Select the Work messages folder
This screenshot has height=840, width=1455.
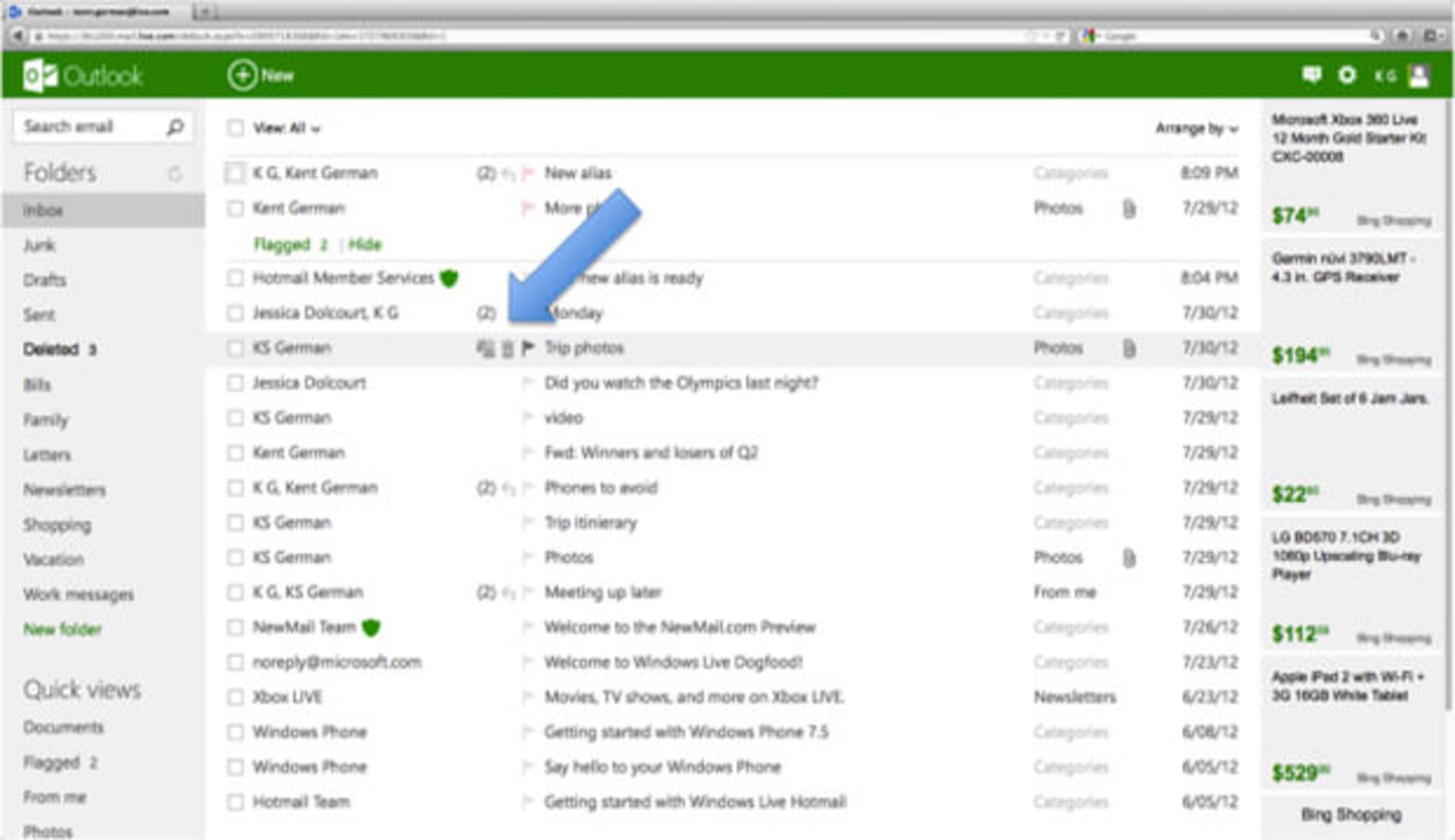click(78, 595)
